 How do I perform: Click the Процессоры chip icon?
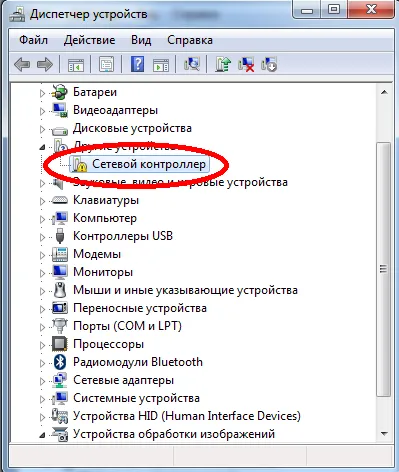(x=60, y=344)
